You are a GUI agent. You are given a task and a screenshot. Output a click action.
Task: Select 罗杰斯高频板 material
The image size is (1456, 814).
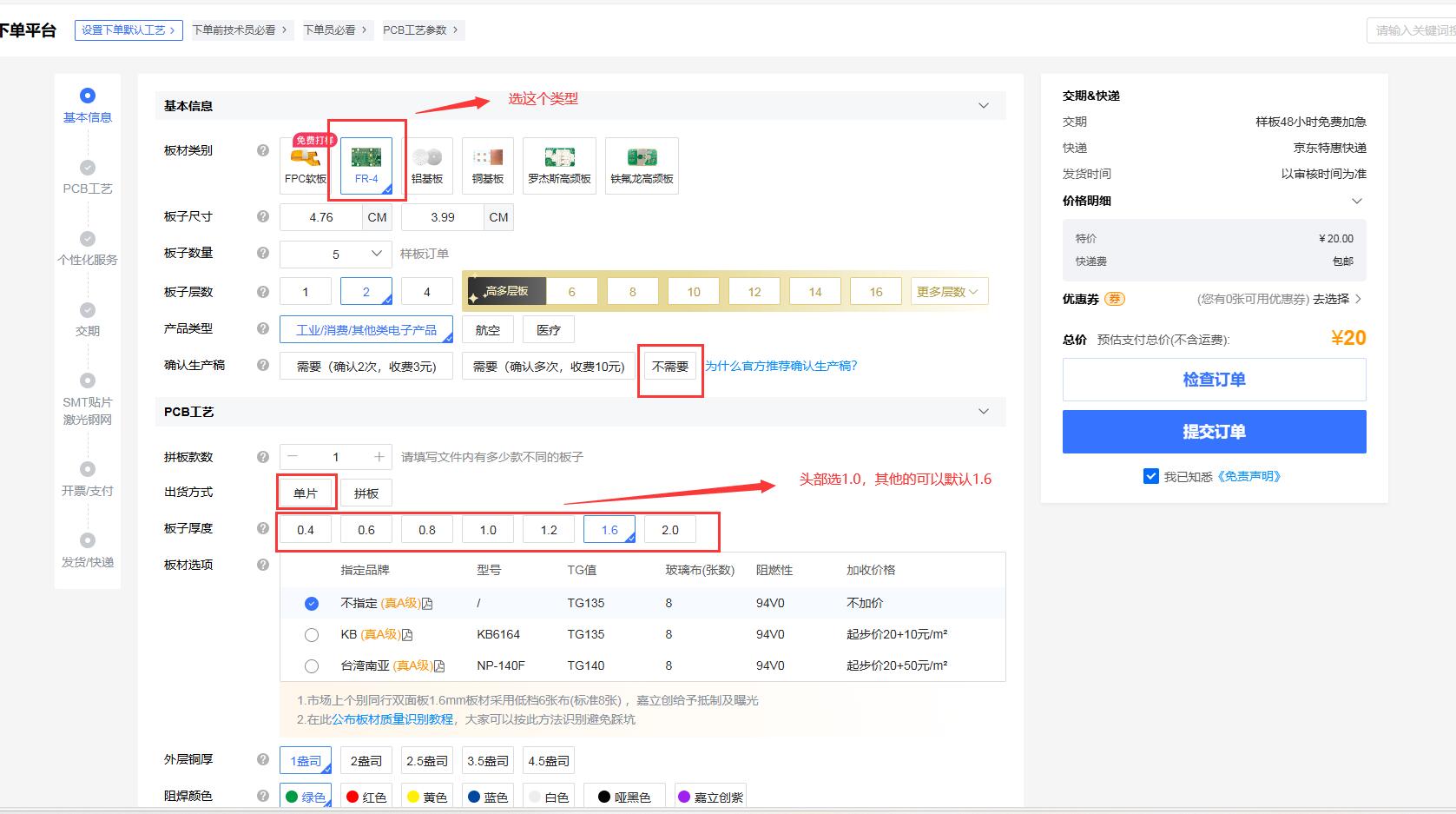(559, 165)
